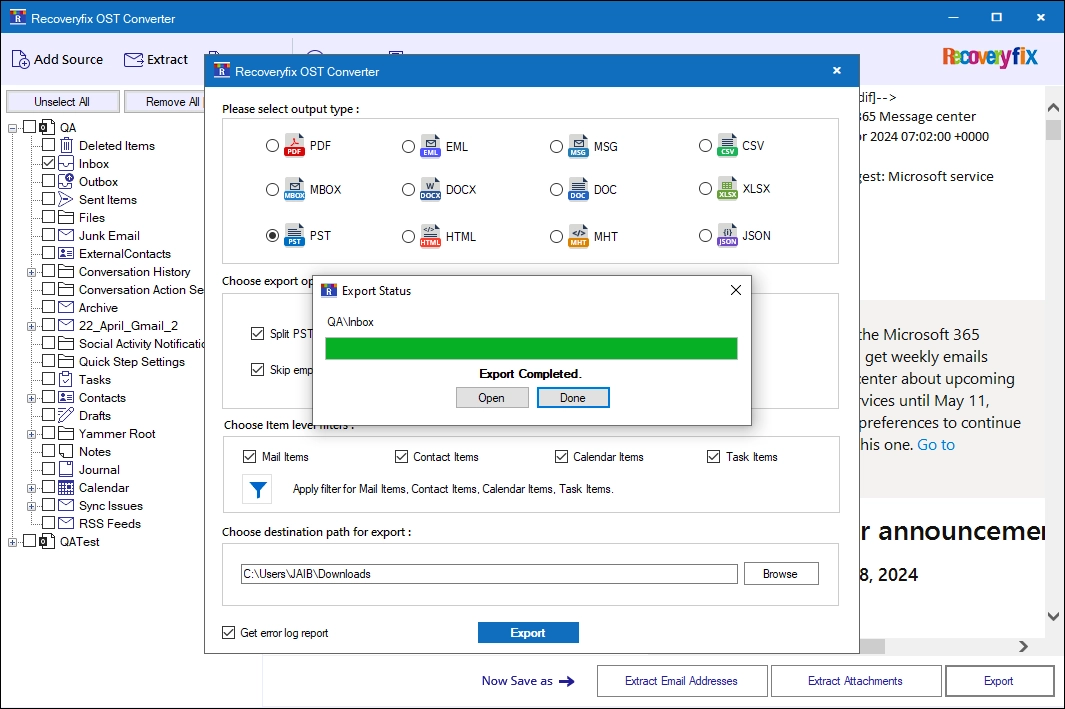Click the Extract envelope toolbar icon
Screen dimensions: 1065x709
(133, 60)
